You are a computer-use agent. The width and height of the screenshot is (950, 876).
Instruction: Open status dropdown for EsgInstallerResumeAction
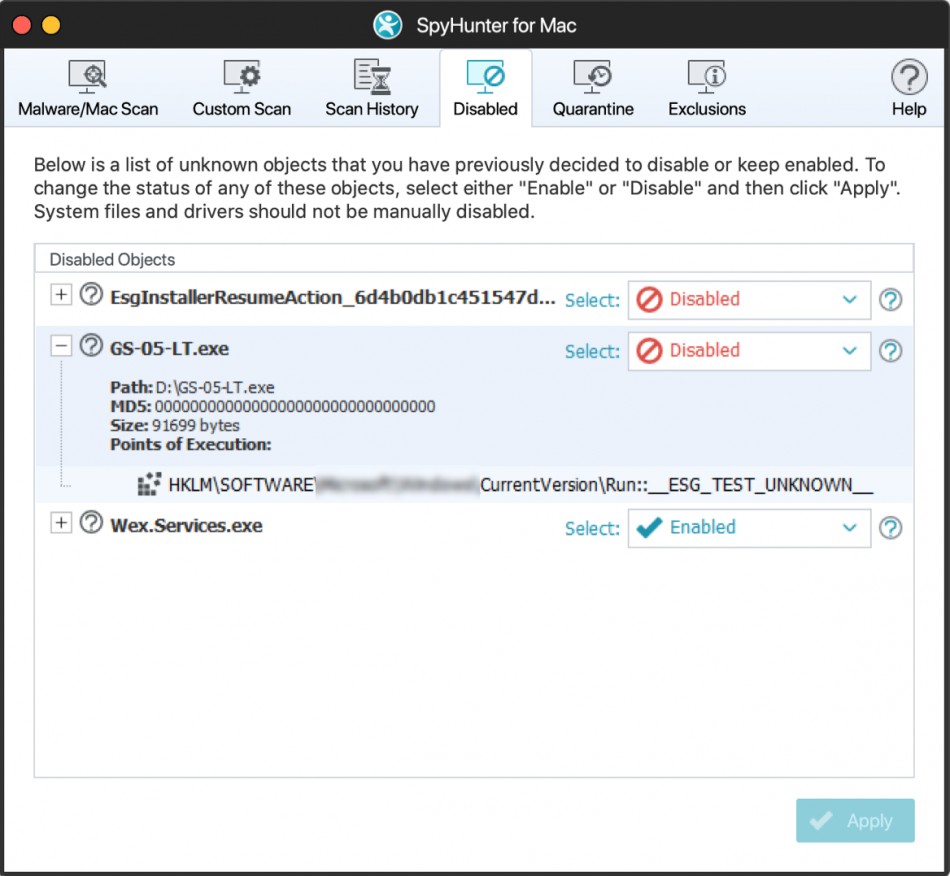748,299
